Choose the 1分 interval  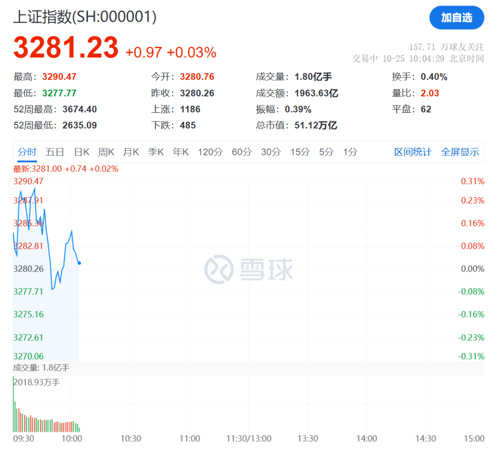point(350,152)
